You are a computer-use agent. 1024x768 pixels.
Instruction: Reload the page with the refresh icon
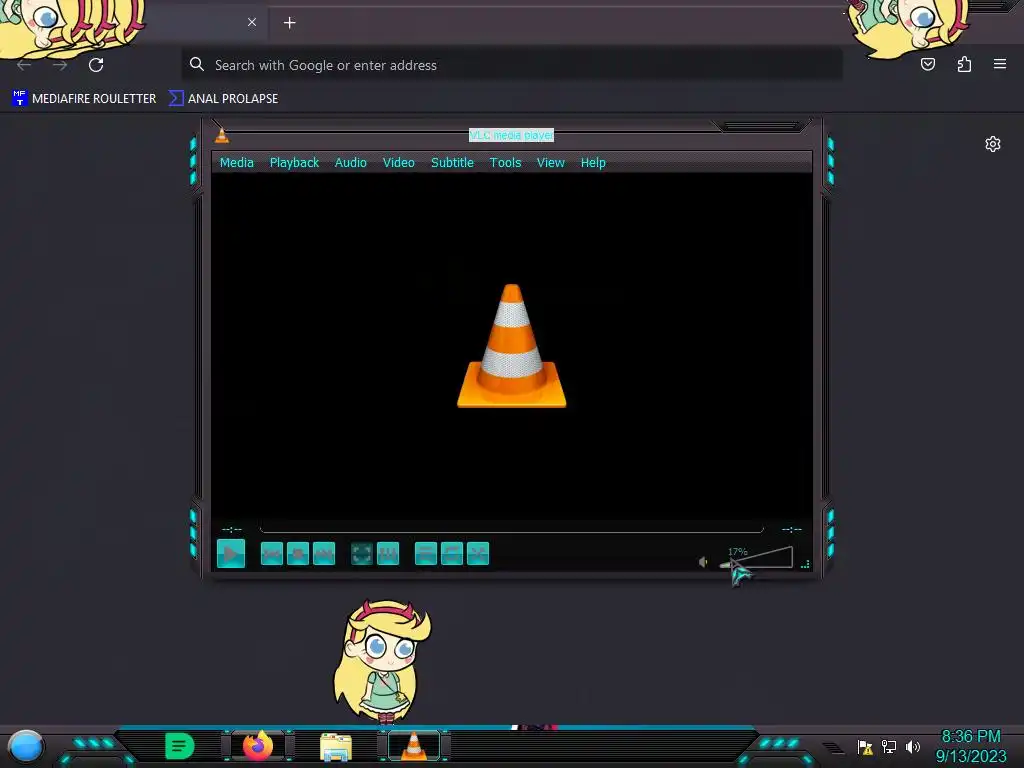click(96, 65)
